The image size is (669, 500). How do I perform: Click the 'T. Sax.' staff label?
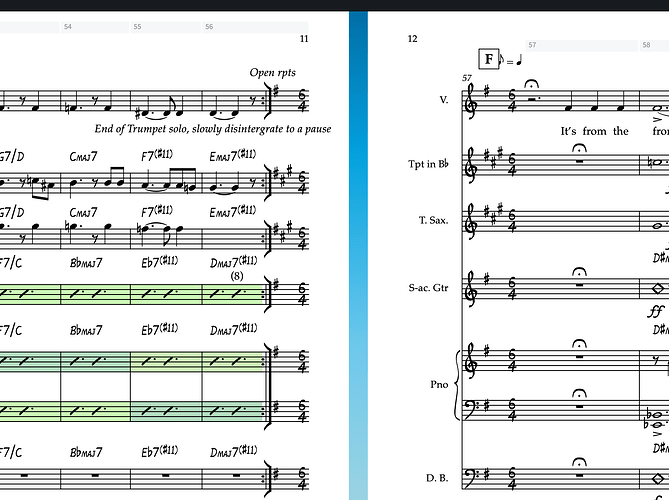(x=433, y=220)
